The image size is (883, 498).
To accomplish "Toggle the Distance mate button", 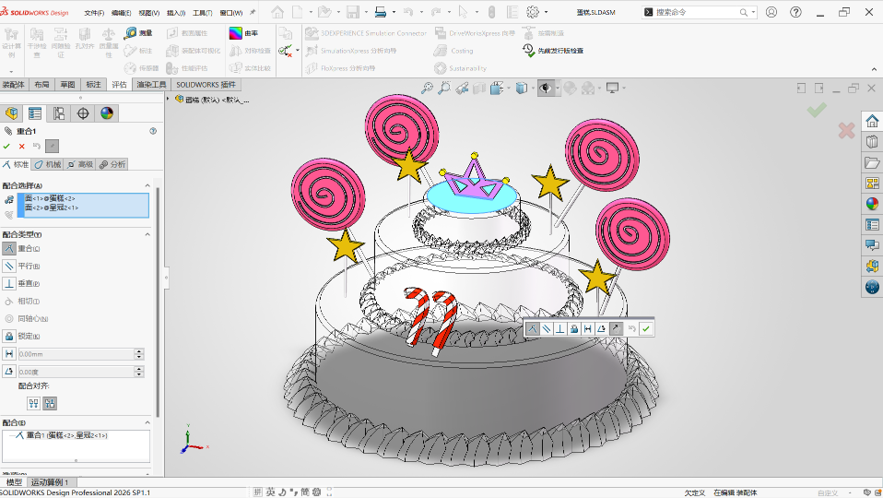I will click(9, 354).
